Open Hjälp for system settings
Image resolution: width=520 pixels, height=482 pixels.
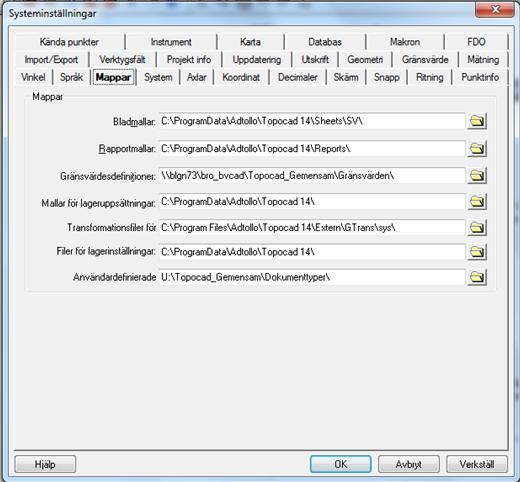(45, 464)
